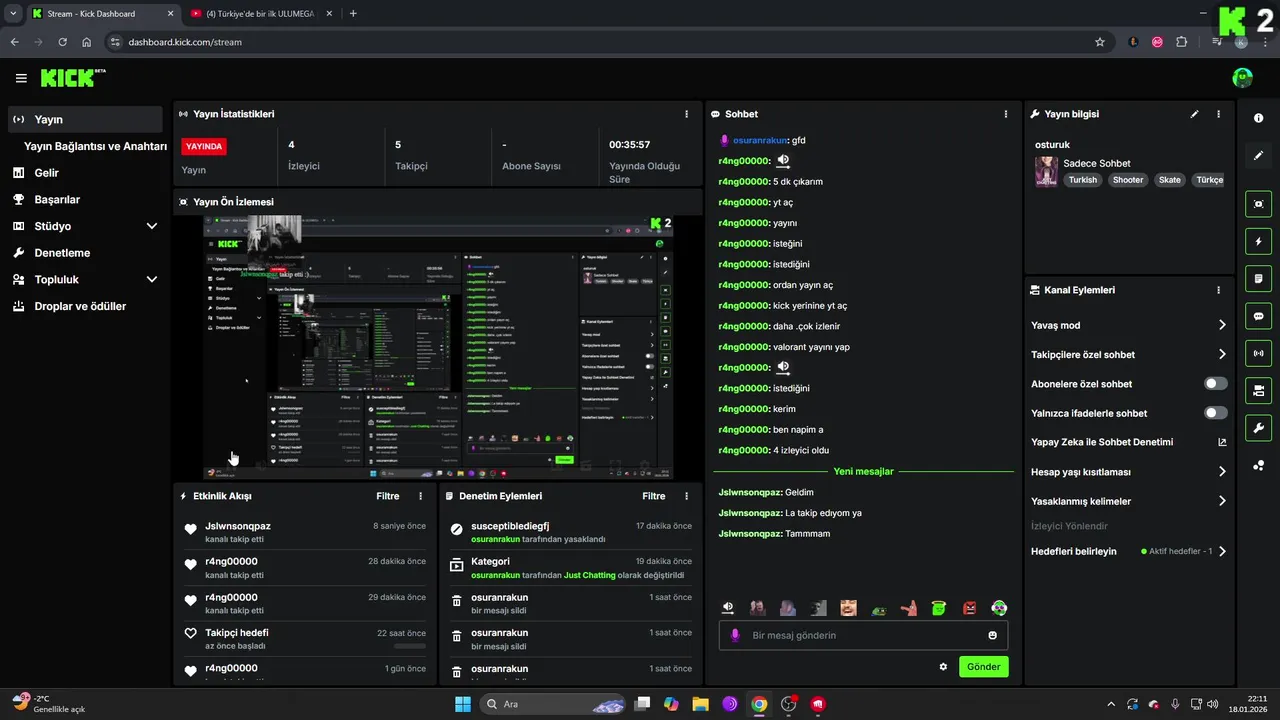Switch to the YouTube browser tab
Viewport: 1280px width, 720px height.
[258, 14]
